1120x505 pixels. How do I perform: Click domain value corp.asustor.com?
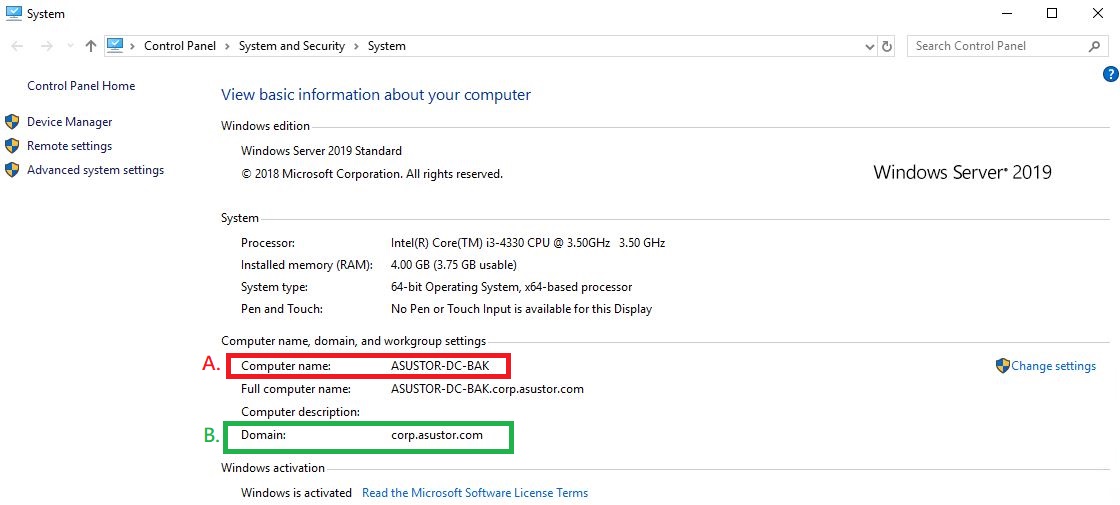(436, 434)
